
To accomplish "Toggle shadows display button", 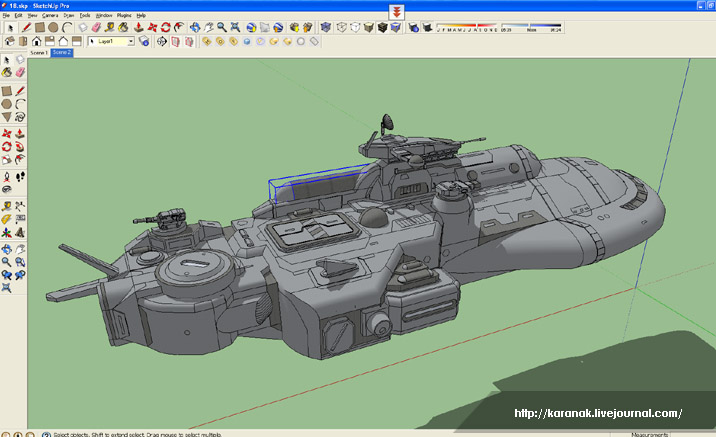I will (427, 27).
